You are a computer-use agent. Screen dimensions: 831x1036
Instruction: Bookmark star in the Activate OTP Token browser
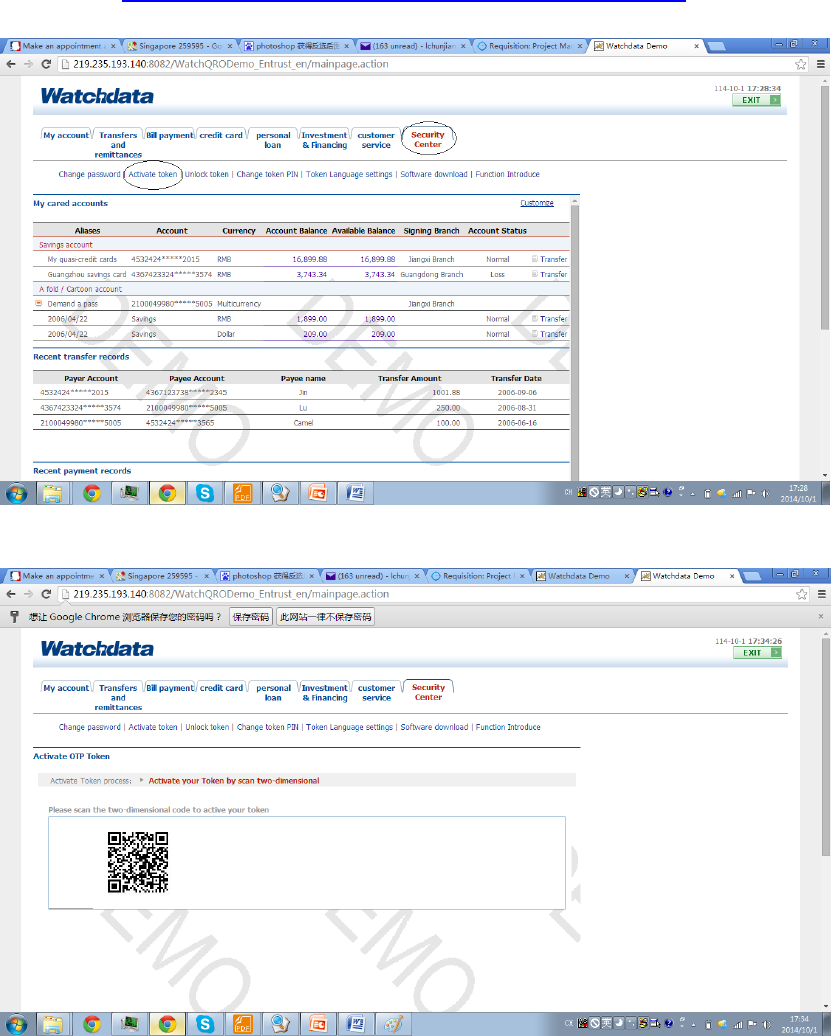[x=801, y=594]
